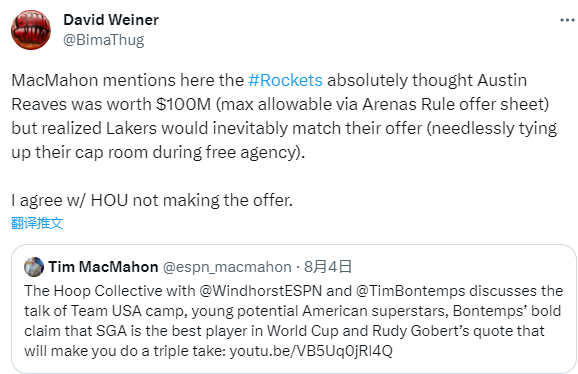Click the David Weiner display name

pos(111,20)
